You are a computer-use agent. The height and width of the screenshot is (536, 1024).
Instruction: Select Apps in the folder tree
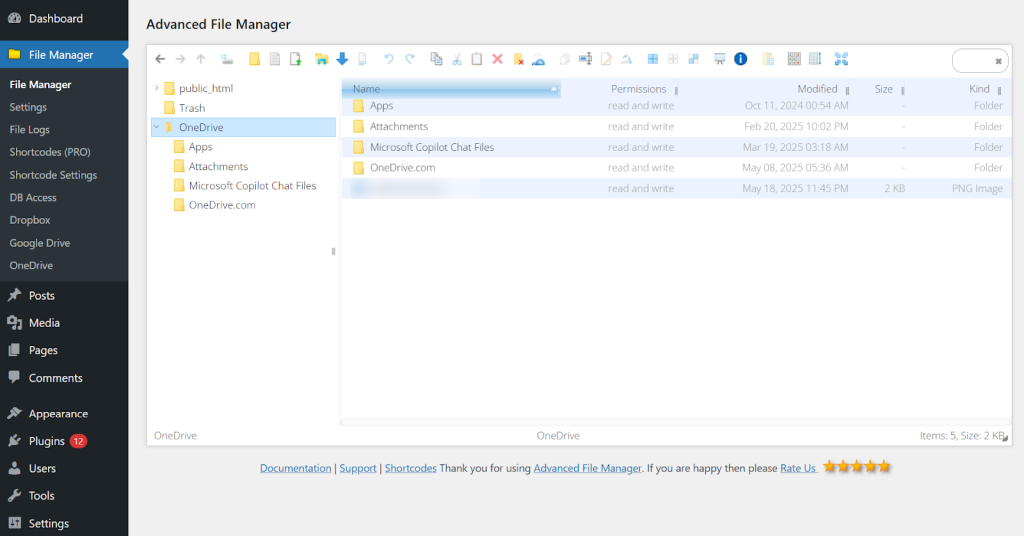pos(200,147)
